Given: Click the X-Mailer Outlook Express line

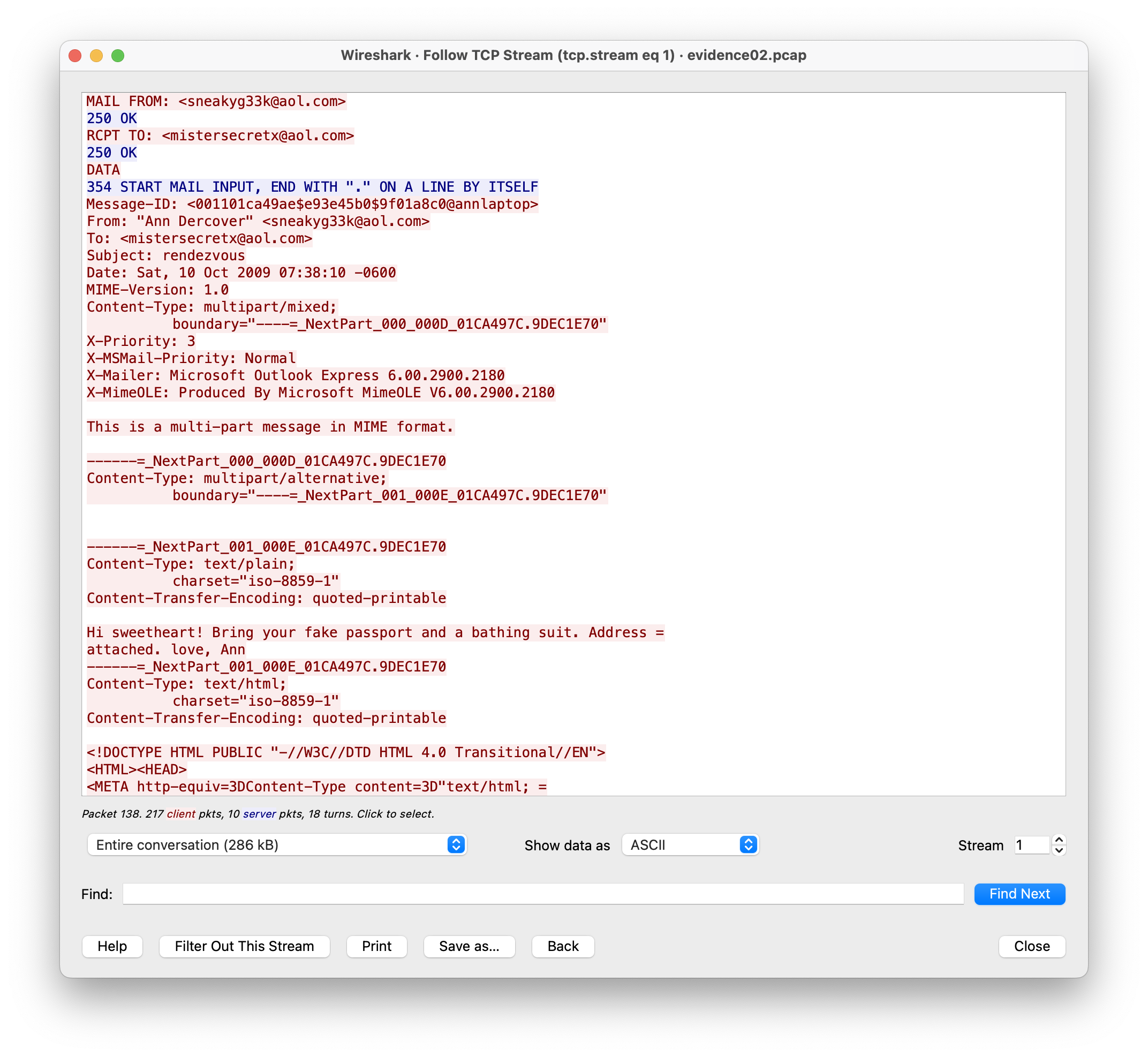Looking at the screenshot, I should 296,376.
